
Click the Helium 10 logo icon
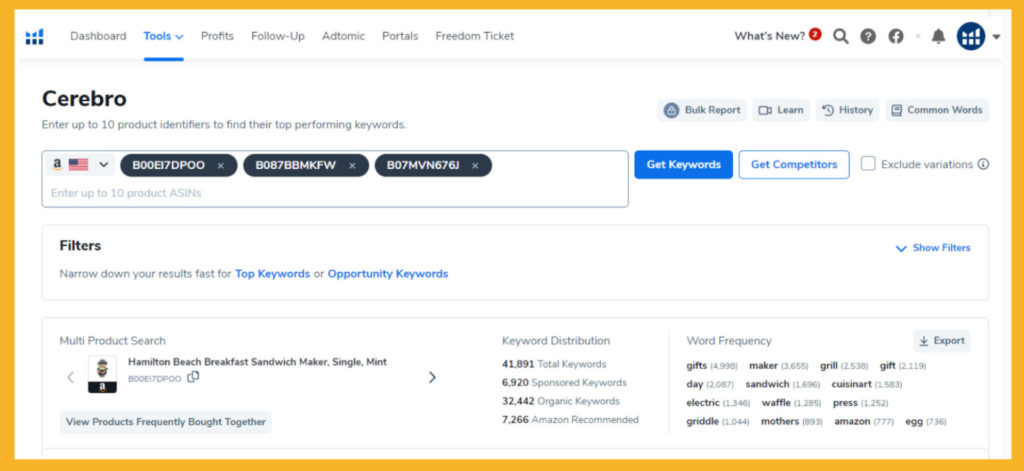coord(35,37)
